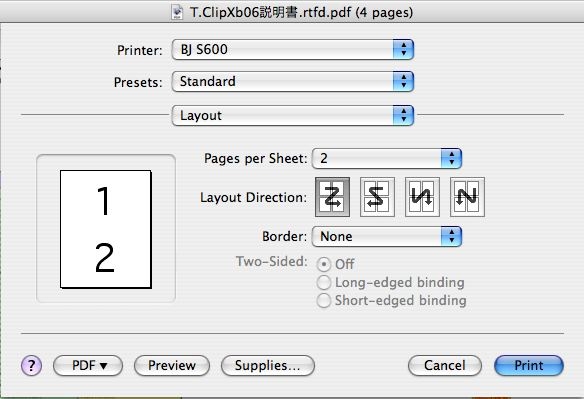
Task: Choose the third layout direction icon
Action: tap(422, 197)
